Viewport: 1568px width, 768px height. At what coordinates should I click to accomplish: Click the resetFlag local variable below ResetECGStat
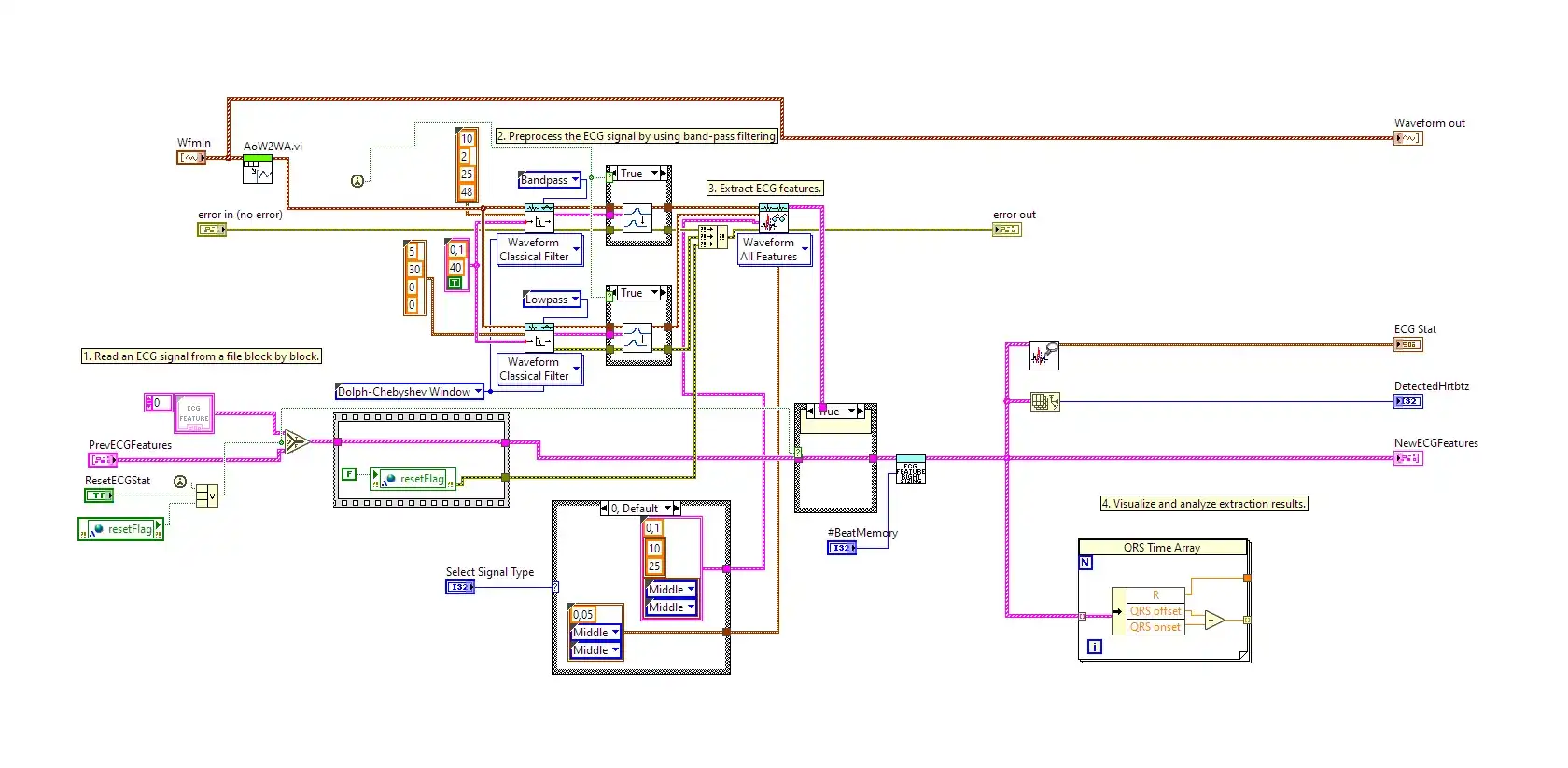tap(120, 529)
